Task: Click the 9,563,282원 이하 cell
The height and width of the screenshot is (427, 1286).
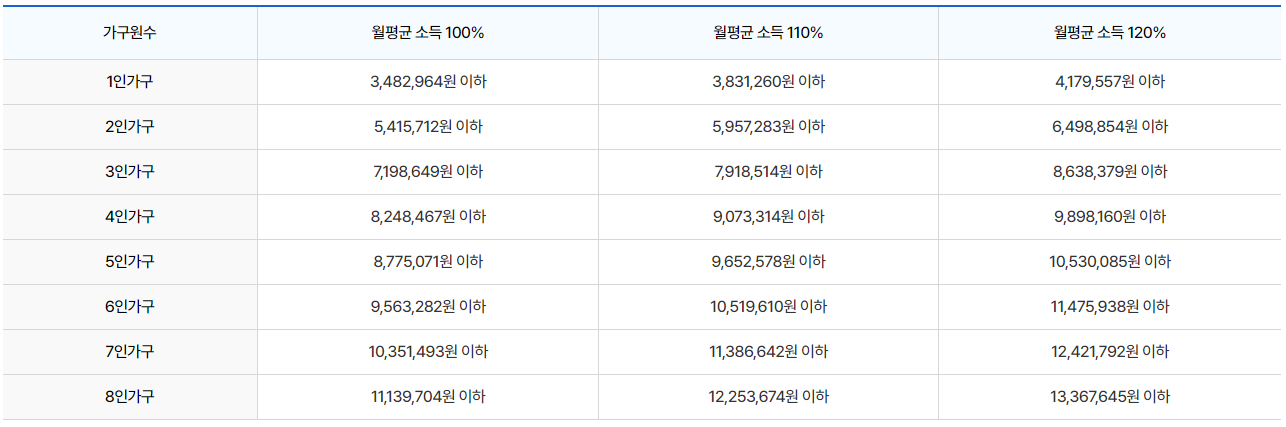Action: [x=428, y=307]
